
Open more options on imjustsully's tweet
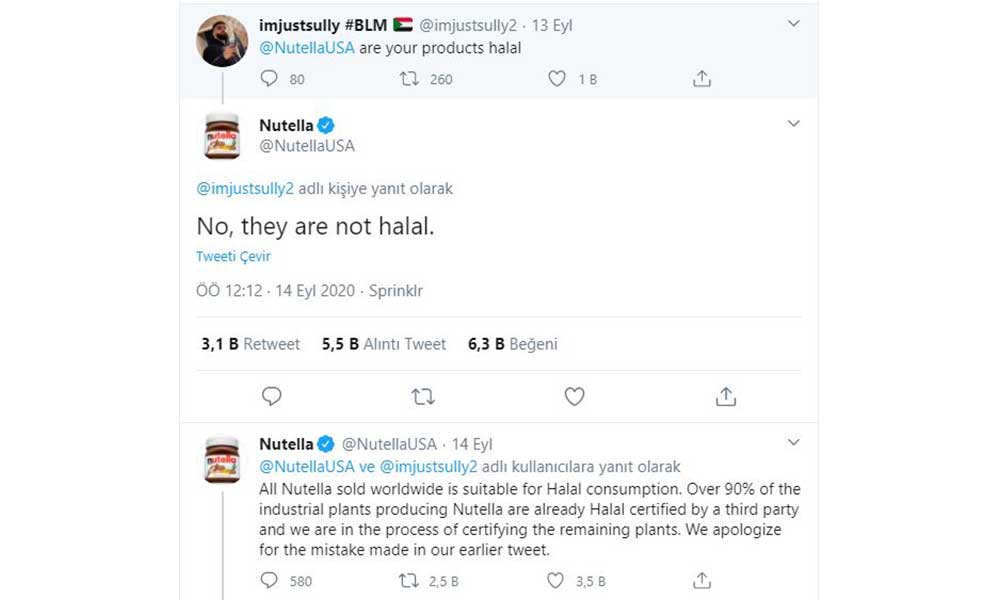click(x=793, y=23)
